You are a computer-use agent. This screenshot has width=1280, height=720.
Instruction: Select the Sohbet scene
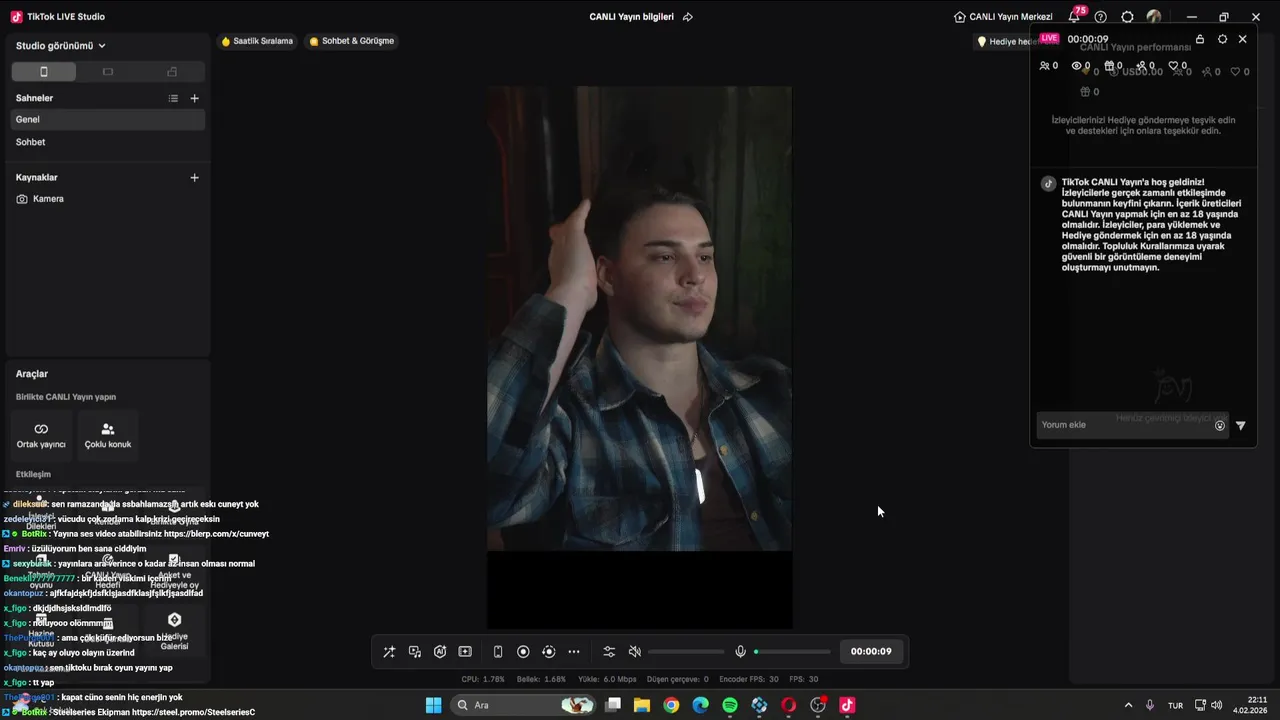tap(108, 142)
